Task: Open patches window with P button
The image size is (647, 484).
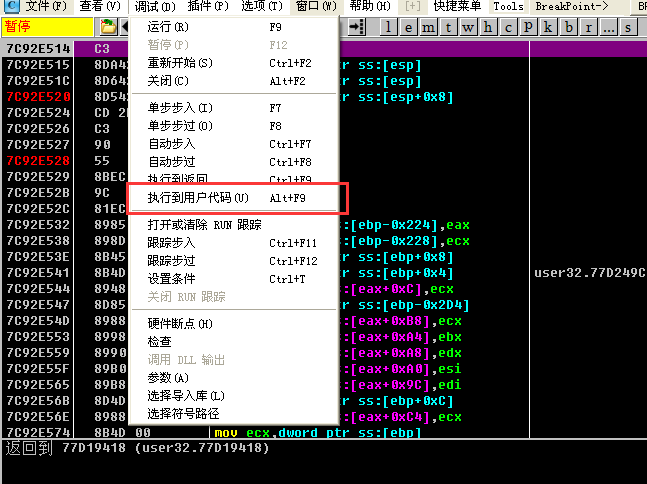Action: pos(528,27)
